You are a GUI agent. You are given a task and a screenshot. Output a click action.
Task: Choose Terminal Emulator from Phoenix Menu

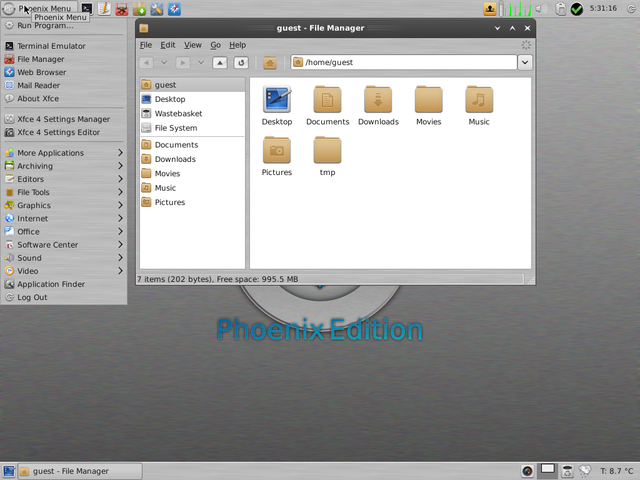(x=64, y=46)
